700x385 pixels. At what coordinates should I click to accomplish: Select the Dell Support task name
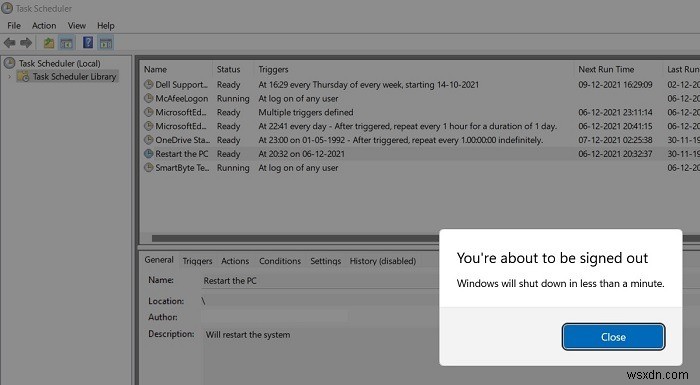tap(182, 84)
